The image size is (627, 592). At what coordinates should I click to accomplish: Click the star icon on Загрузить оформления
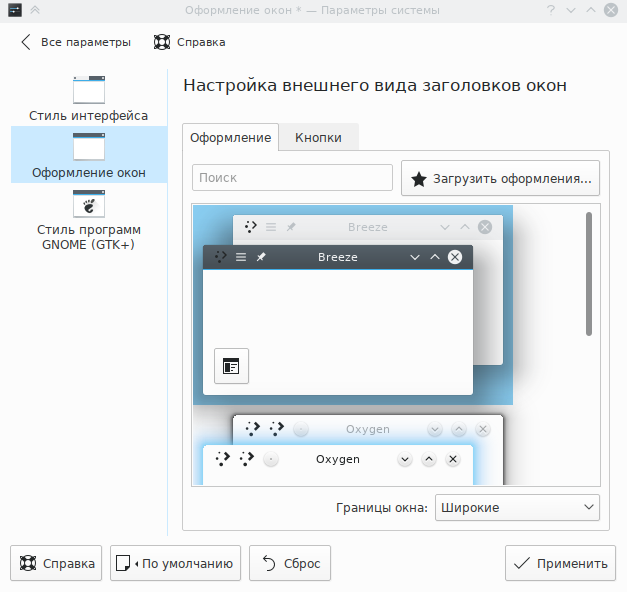point(419,179)
